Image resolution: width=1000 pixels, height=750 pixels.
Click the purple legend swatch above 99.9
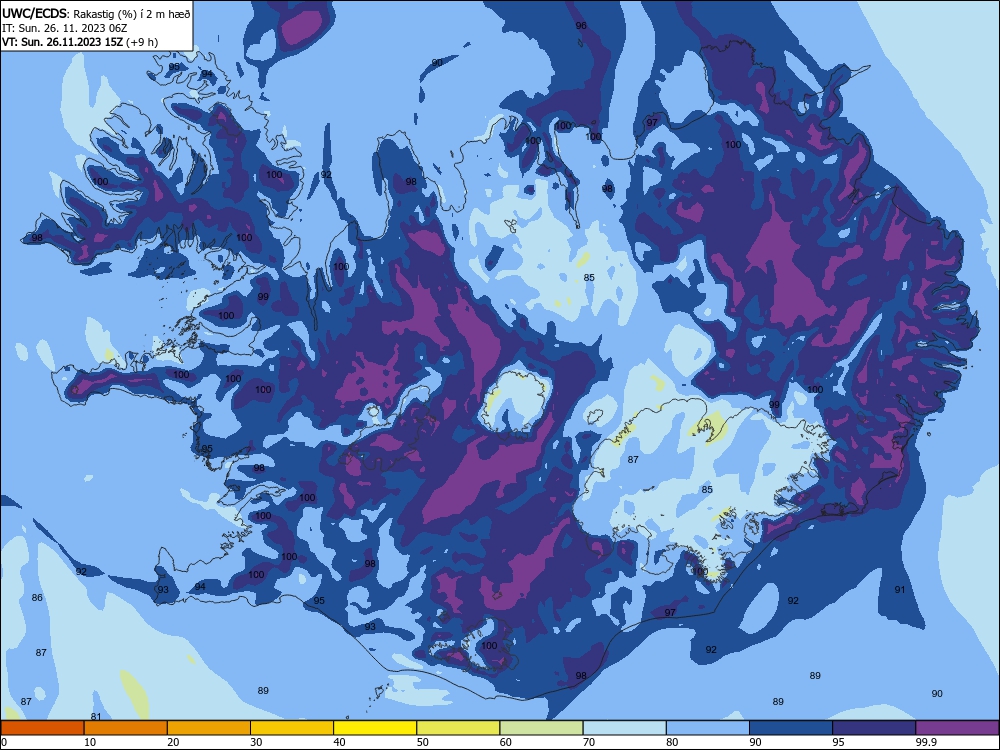click(957, 728)
